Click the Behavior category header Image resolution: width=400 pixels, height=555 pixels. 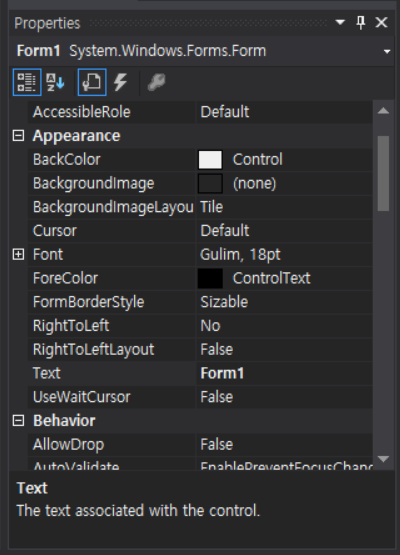(x=64, y=420)
